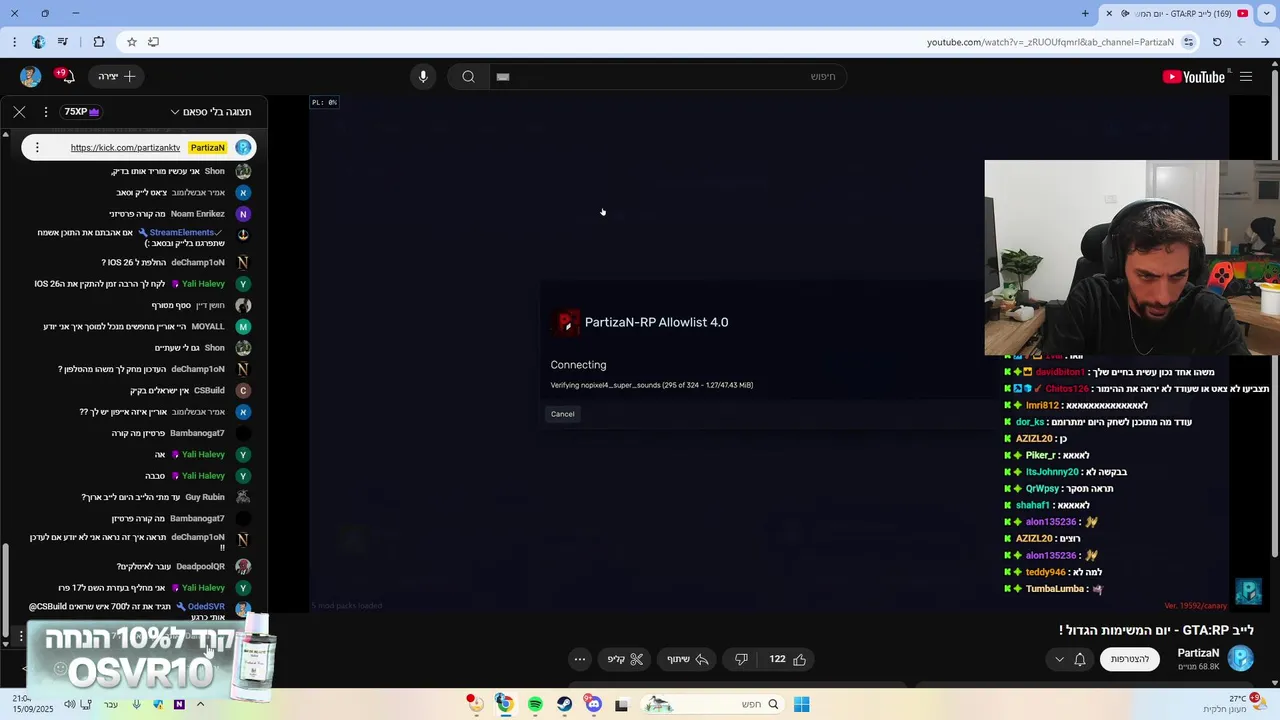Open Steam from the taskbar
Screen dimensions: 1280x720
[x=565, y=704]
